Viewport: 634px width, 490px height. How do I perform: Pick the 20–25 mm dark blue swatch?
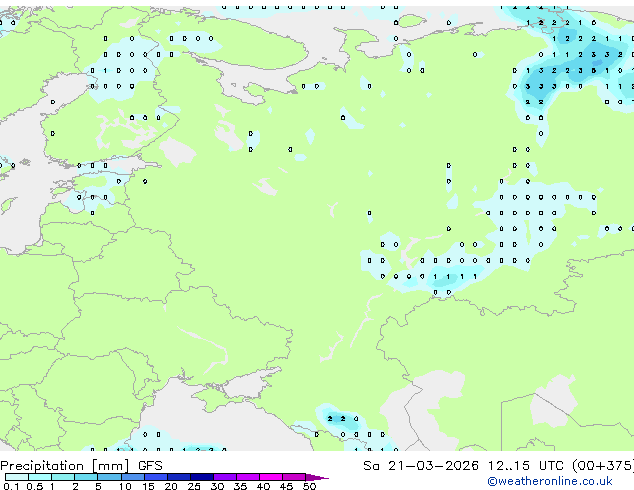pos(178,477)
